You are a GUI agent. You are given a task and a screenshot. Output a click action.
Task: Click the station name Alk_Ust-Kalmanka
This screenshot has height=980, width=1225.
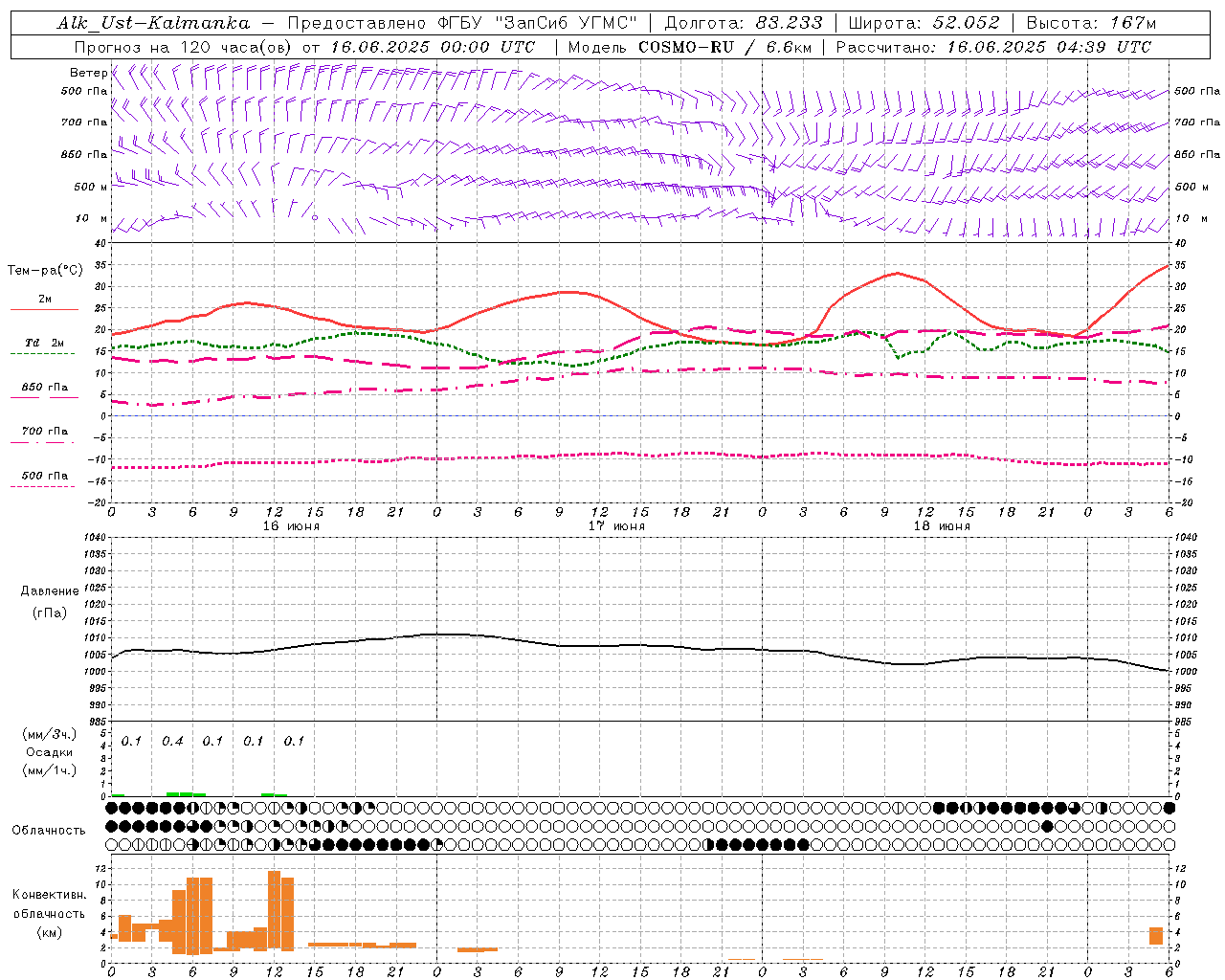tap(153, 23)
